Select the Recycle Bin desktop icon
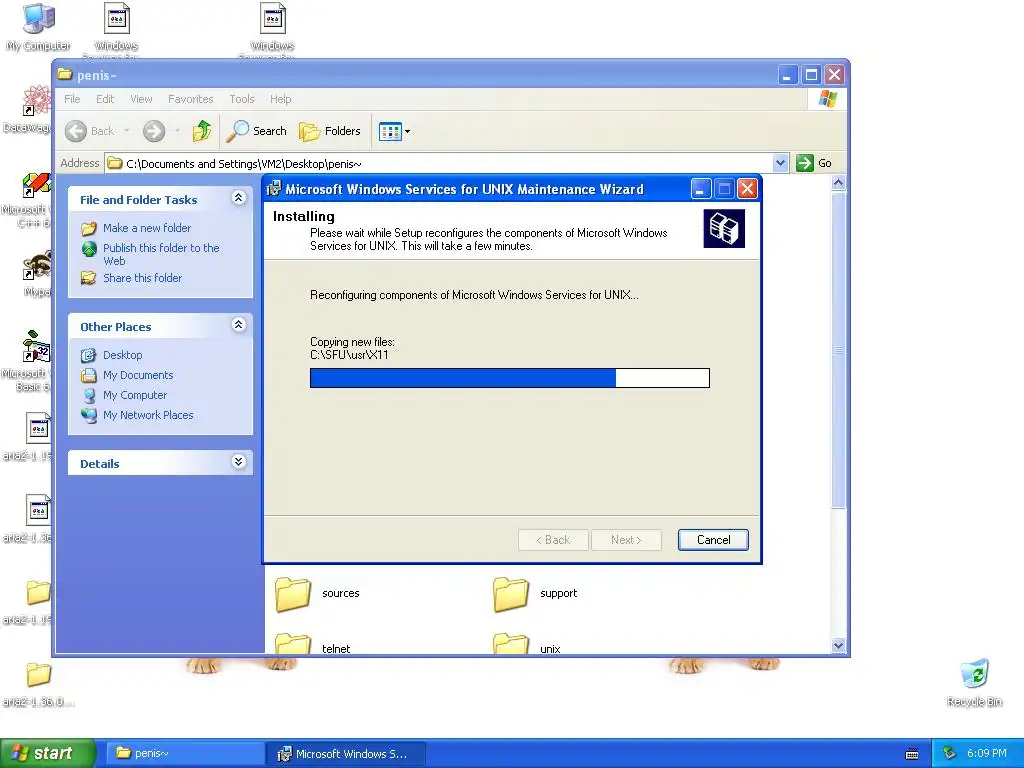The height and width of the screenshot is (768, 1024). pos(974,682)
